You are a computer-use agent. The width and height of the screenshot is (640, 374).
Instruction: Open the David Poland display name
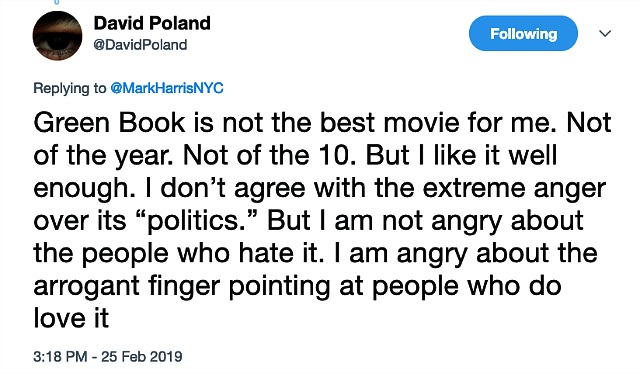(152, 23)
